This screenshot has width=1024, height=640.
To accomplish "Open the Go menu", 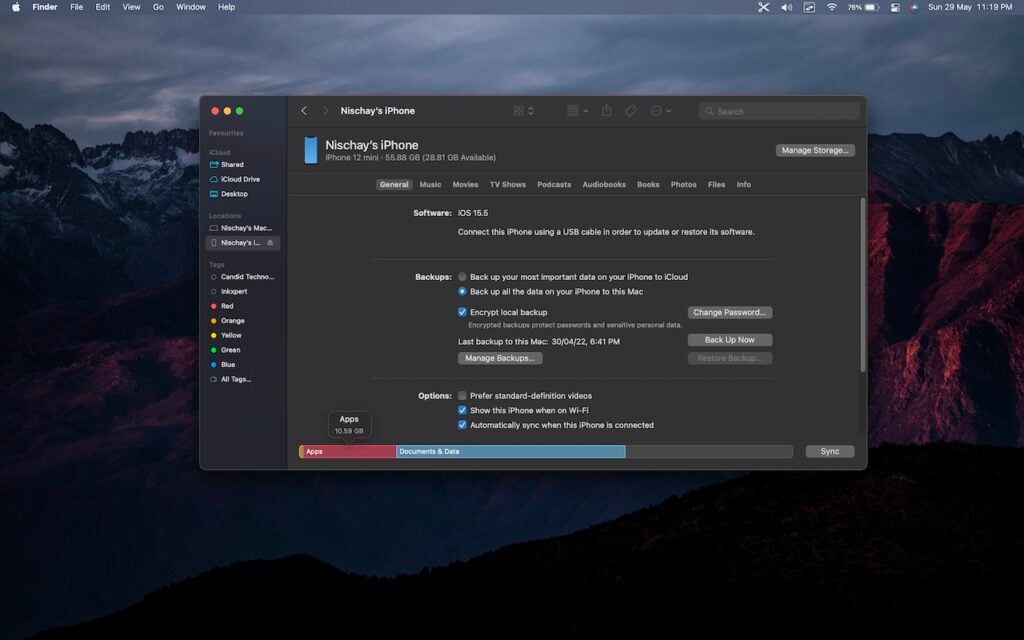I will point(158,7).
